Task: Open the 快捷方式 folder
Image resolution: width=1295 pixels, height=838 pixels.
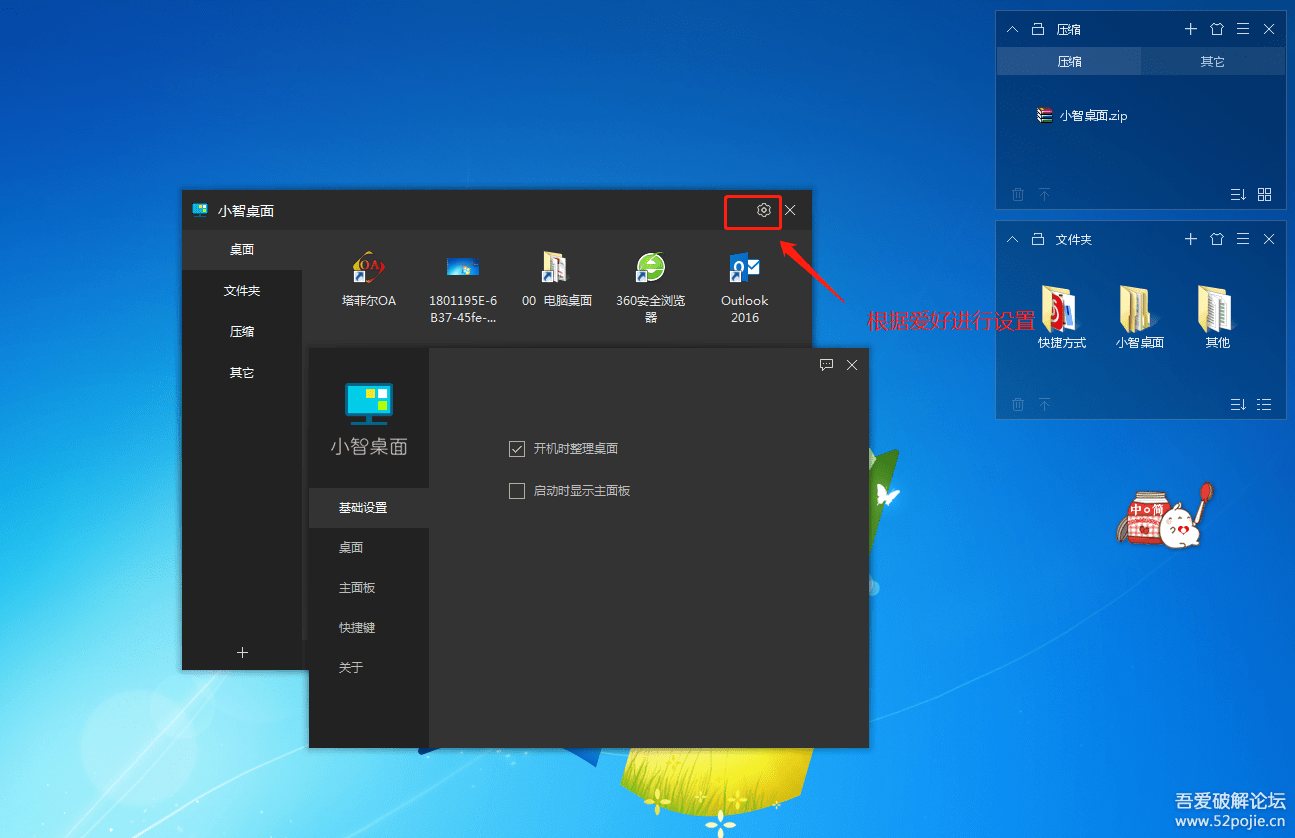Action: point(1062,317)
